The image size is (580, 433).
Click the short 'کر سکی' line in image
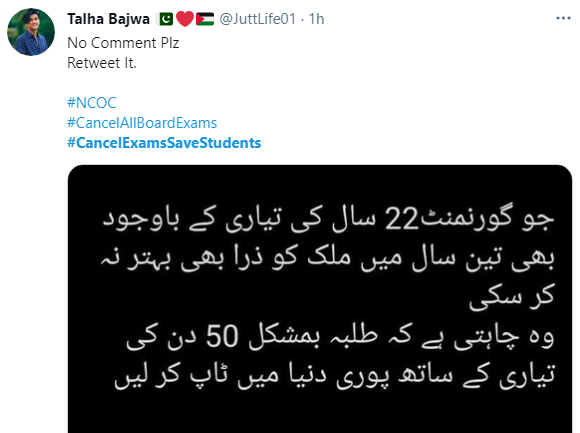[512, 296]
